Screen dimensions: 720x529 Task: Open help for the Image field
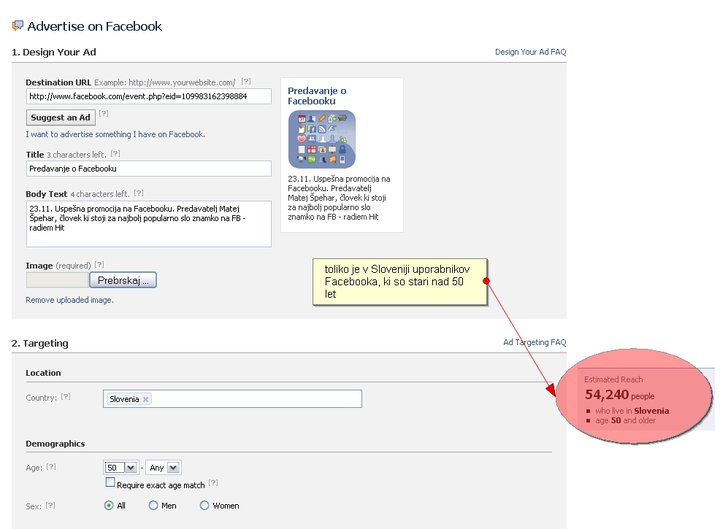(x=99, y=264)
